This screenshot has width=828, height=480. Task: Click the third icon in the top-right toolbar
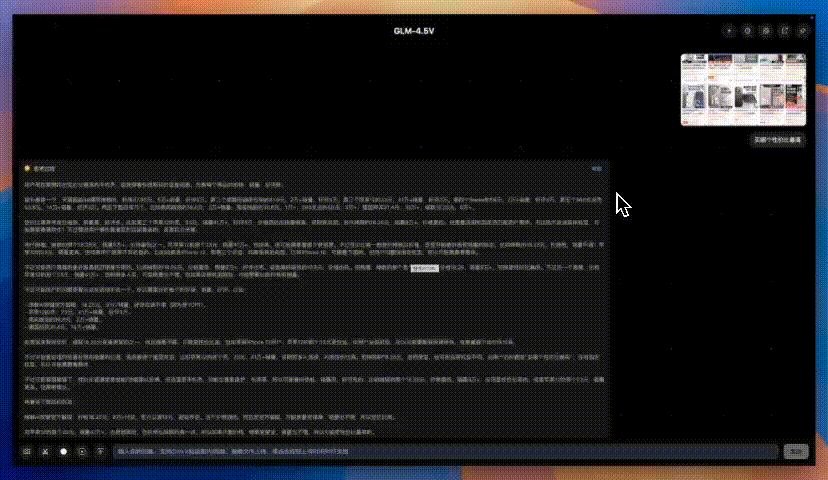766,31
